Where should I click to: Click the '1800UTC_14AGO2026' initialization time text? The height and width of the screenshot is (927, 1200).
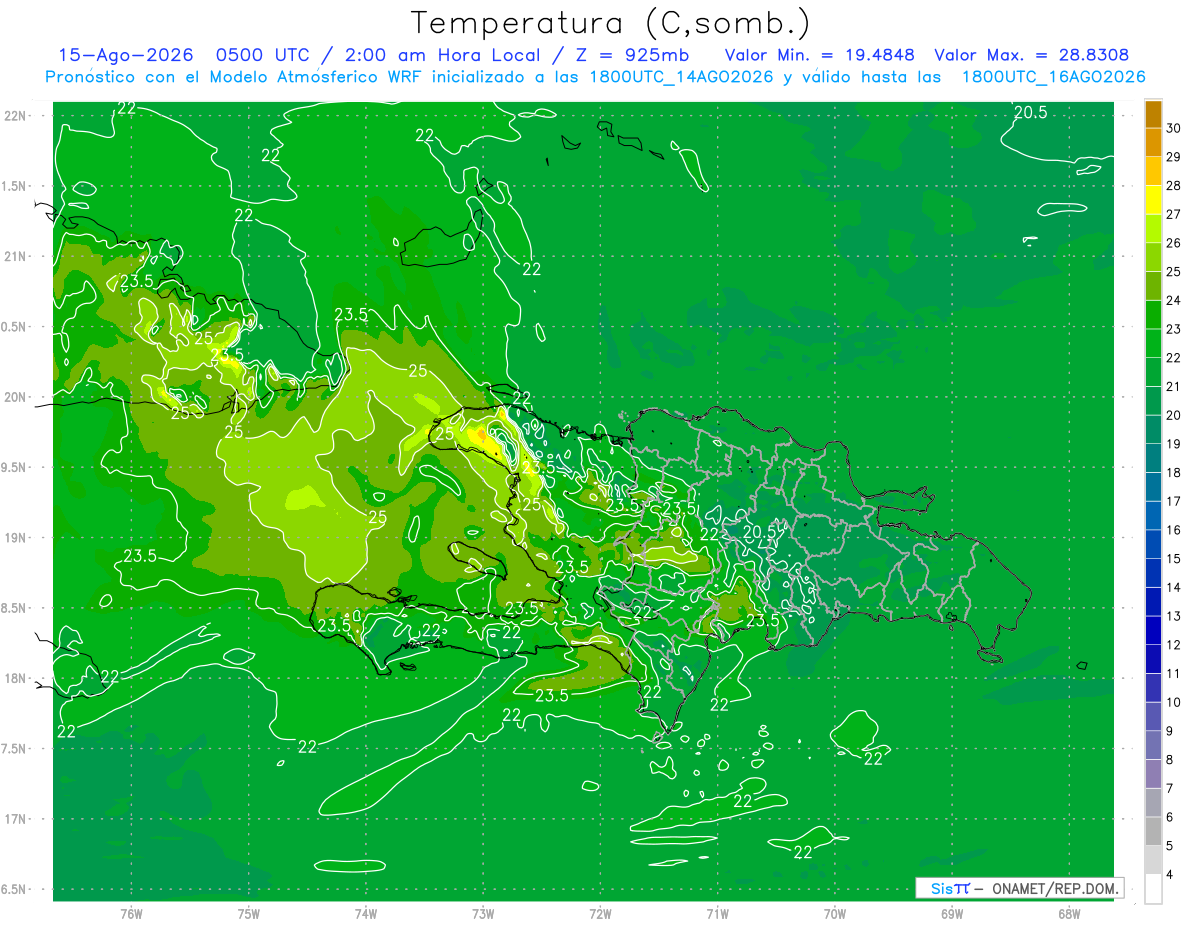683,77
